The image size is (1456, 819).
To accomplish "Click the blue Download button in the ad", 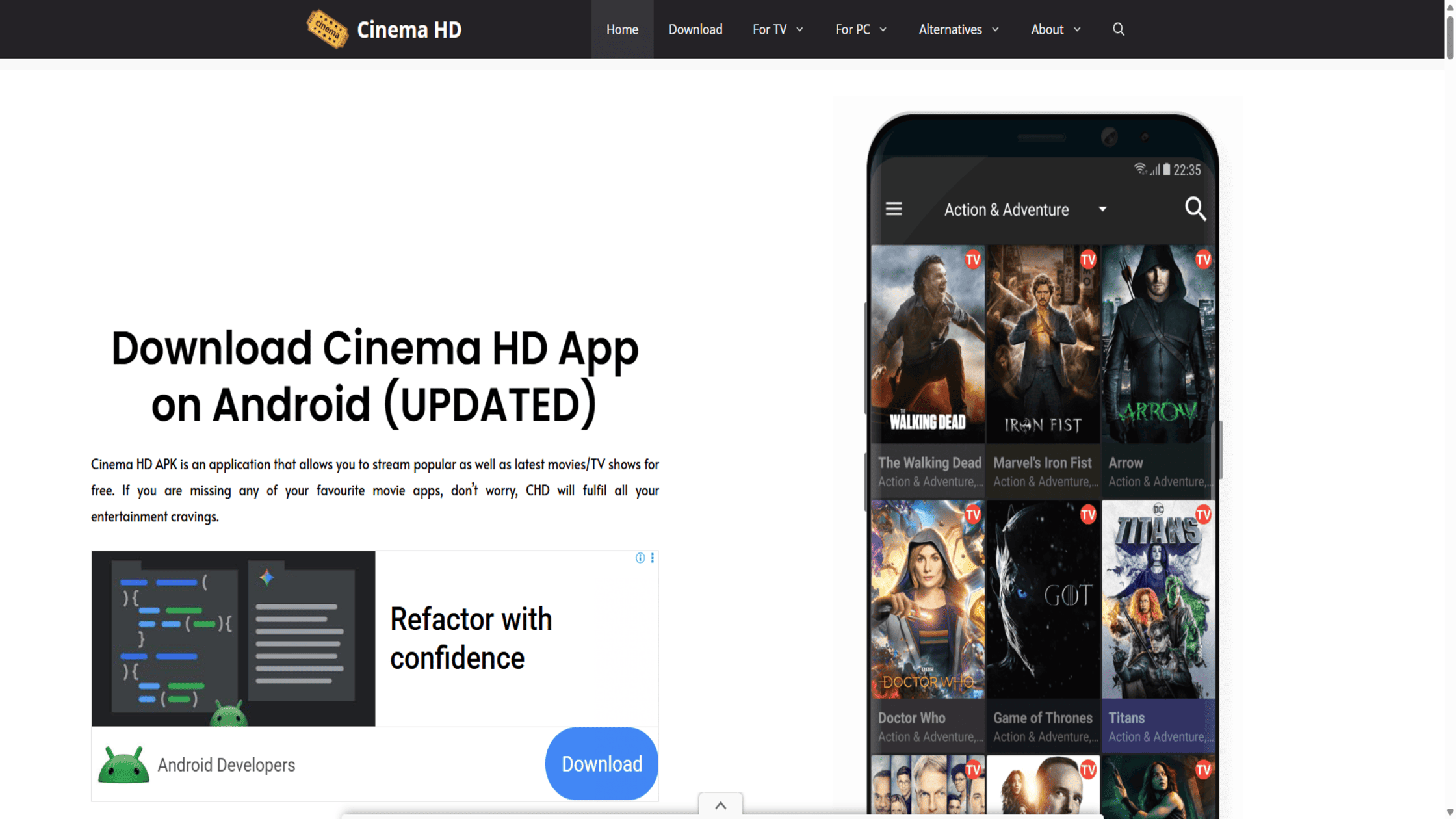I will [x=601, y=764].
